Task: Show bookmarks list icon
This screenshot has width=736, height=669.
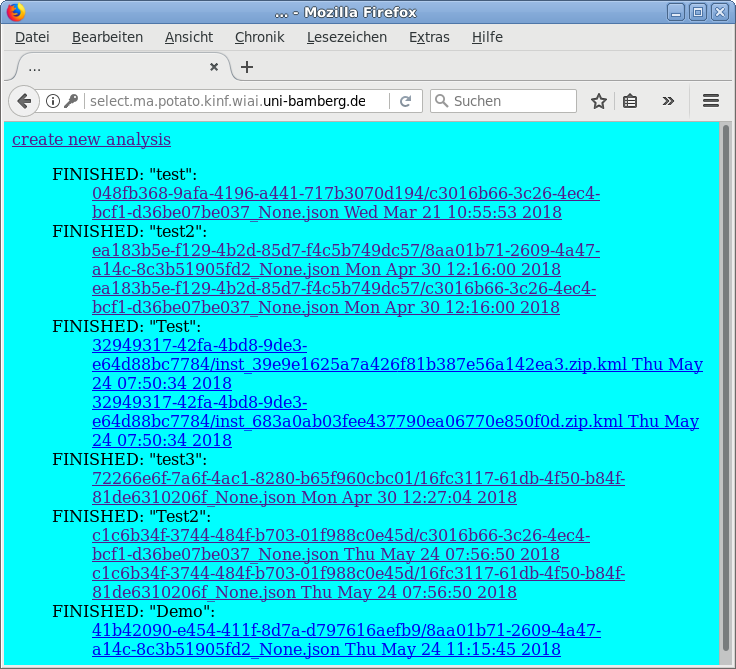Action: pyautogui.click(x=630, y=101)
